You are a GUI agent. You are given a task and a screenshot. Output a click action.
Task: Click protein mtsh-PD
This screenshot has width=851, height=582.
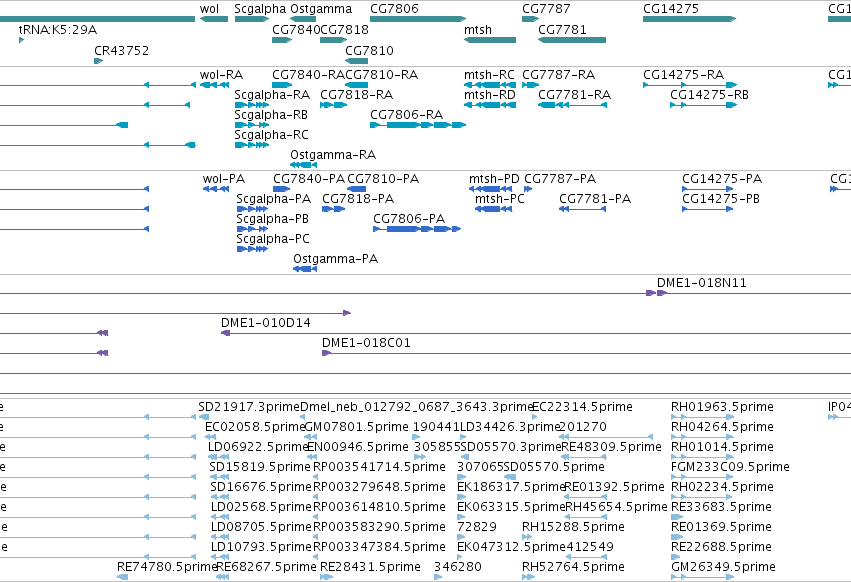491,189
